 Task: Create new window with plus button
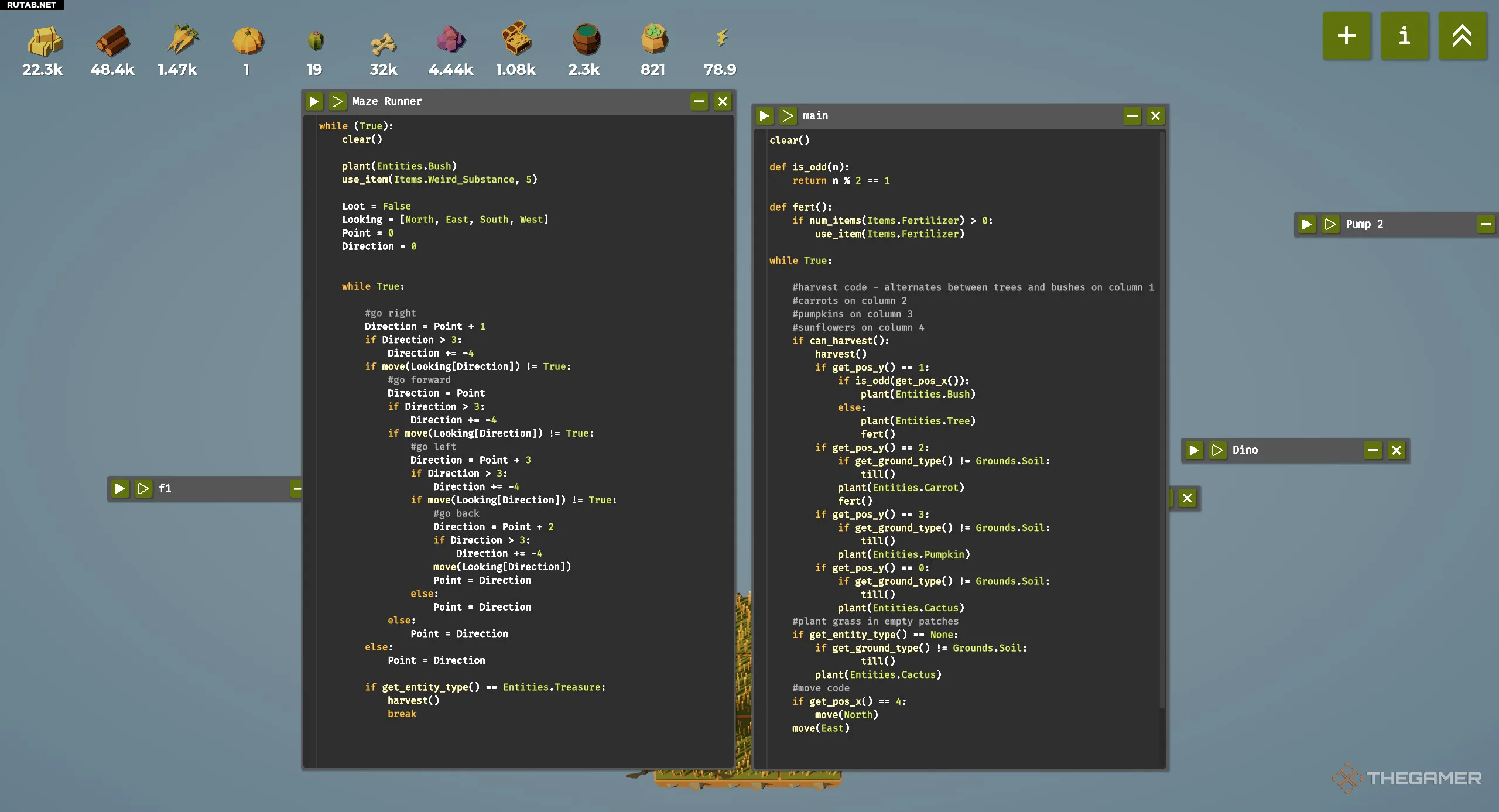click(1346, 36)
